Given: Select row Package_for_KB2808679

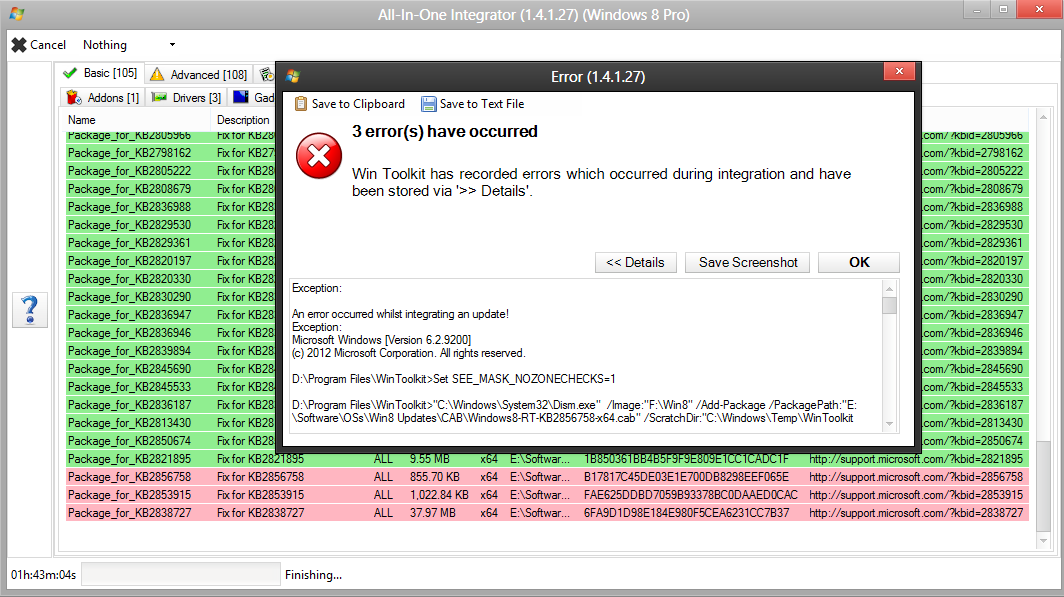Looking at the screenshot, I should [x=171, y=189].
